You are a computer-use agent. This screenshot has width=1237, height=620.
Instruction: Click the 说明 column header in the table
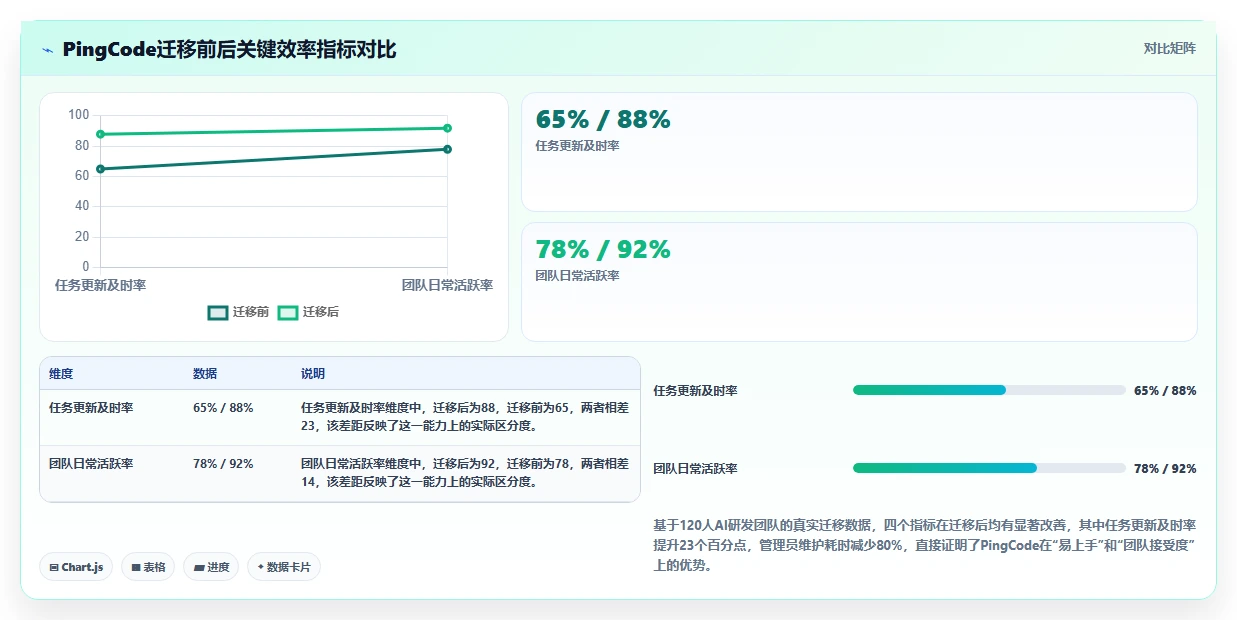[313, 374]
